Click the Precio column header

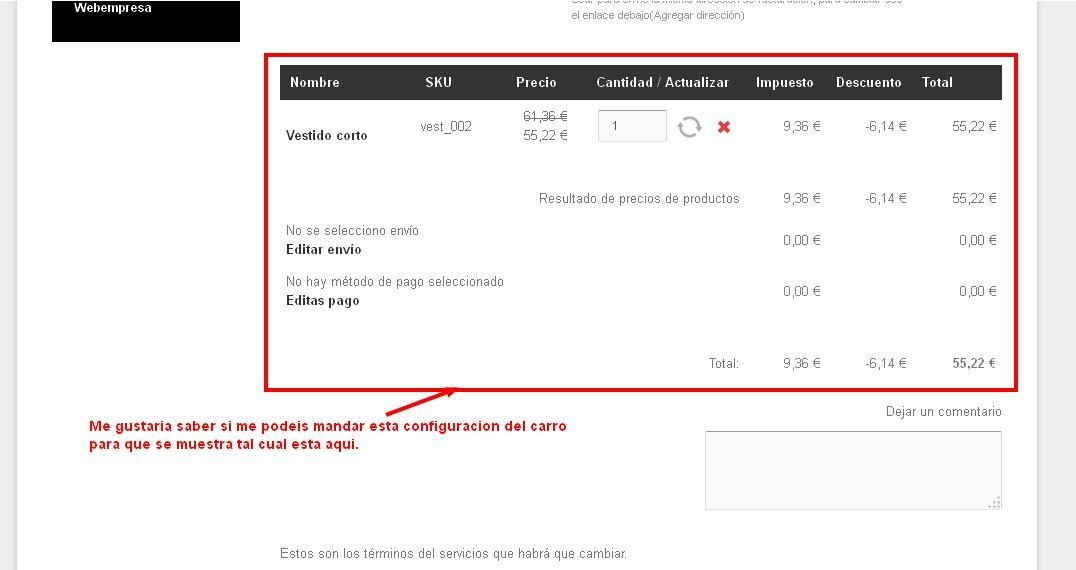(536, 82)
